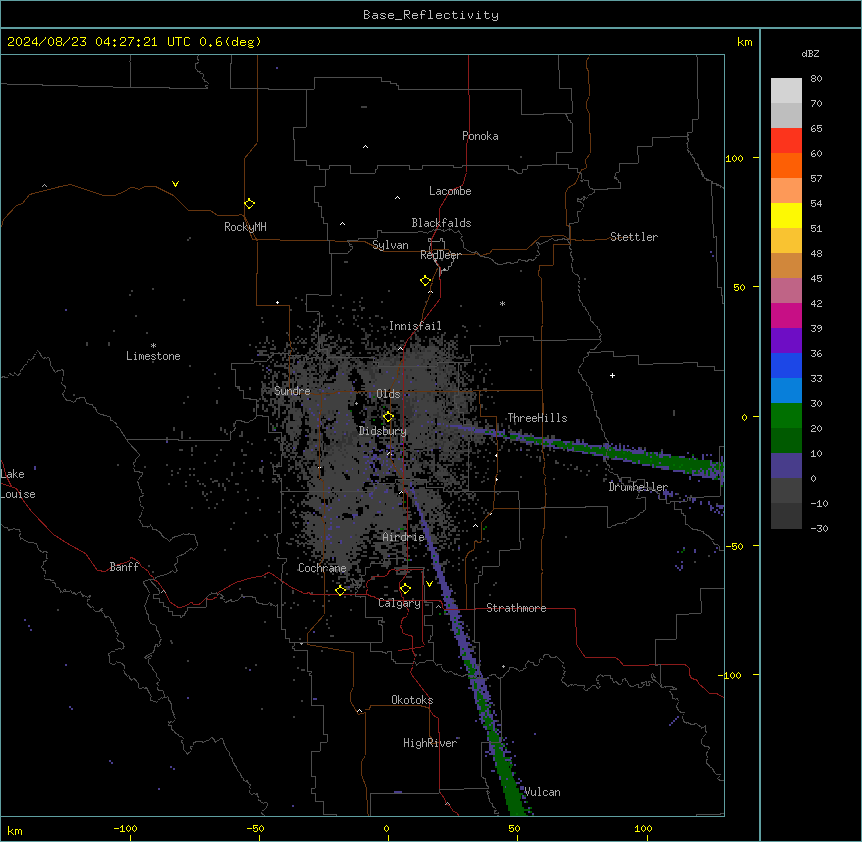
Task: Click the yellow diamond marker above Calgary label
Action: click(405, 589)
